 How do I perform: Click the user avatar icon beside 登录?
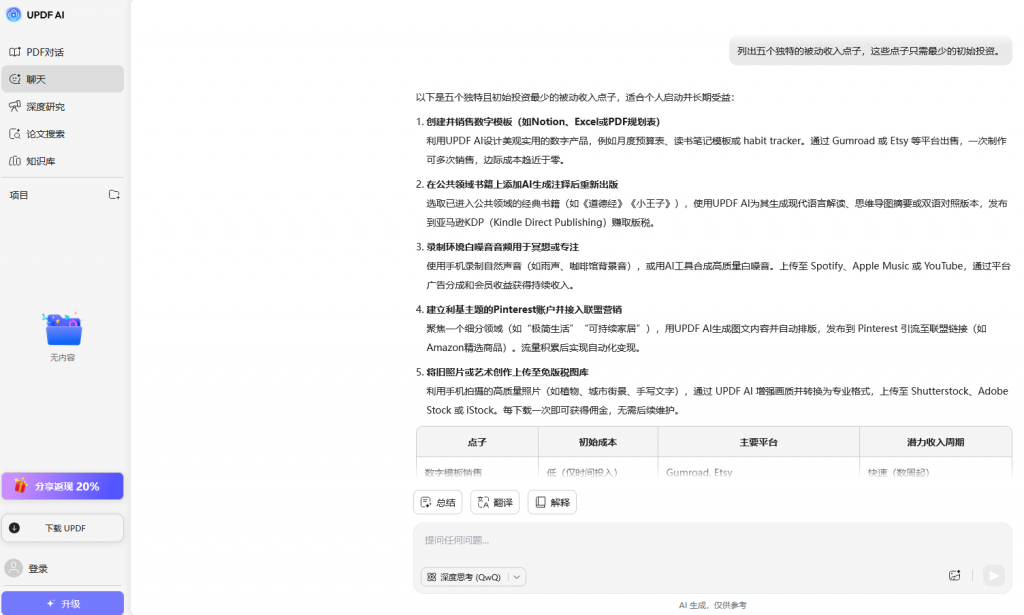(x=14, y=568)
